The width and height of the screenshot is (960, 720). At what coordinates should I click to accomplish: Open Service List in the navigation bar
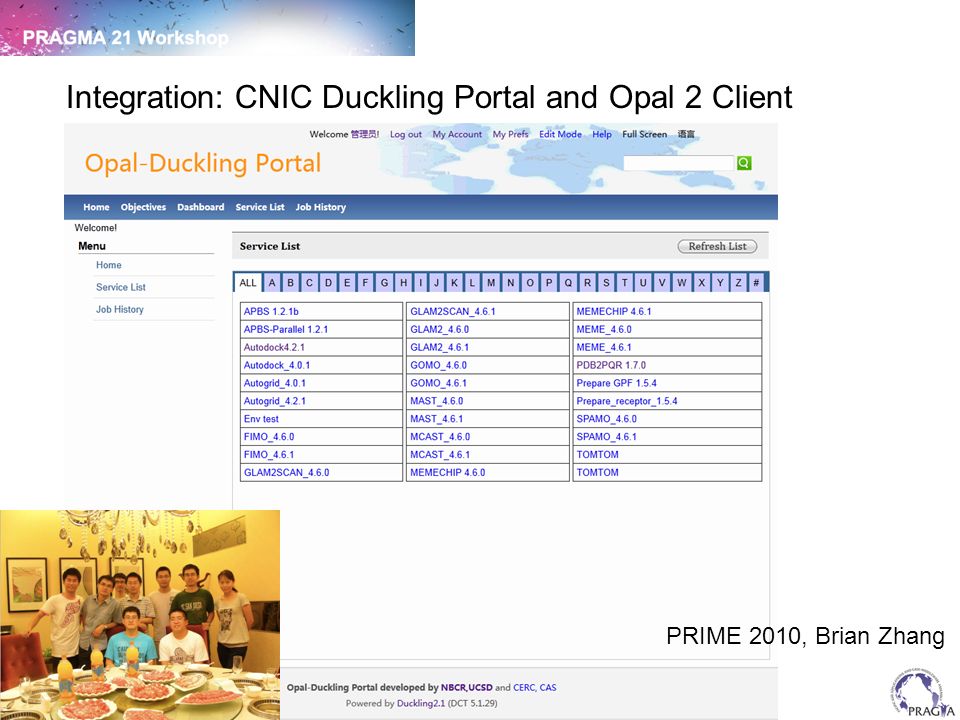[x=260, y=207]
